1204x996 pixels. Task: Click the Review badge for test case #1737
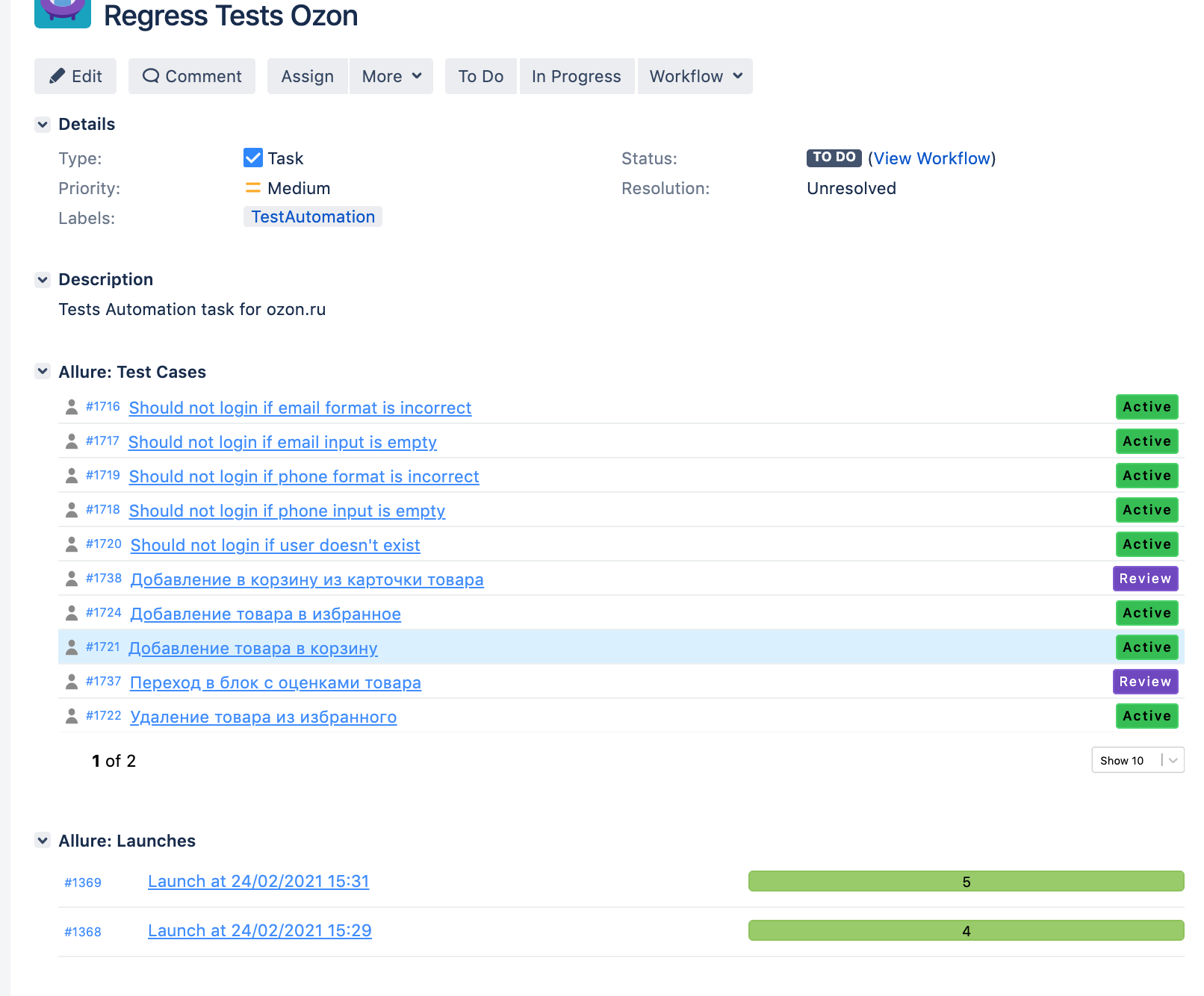click(1146, 682)
